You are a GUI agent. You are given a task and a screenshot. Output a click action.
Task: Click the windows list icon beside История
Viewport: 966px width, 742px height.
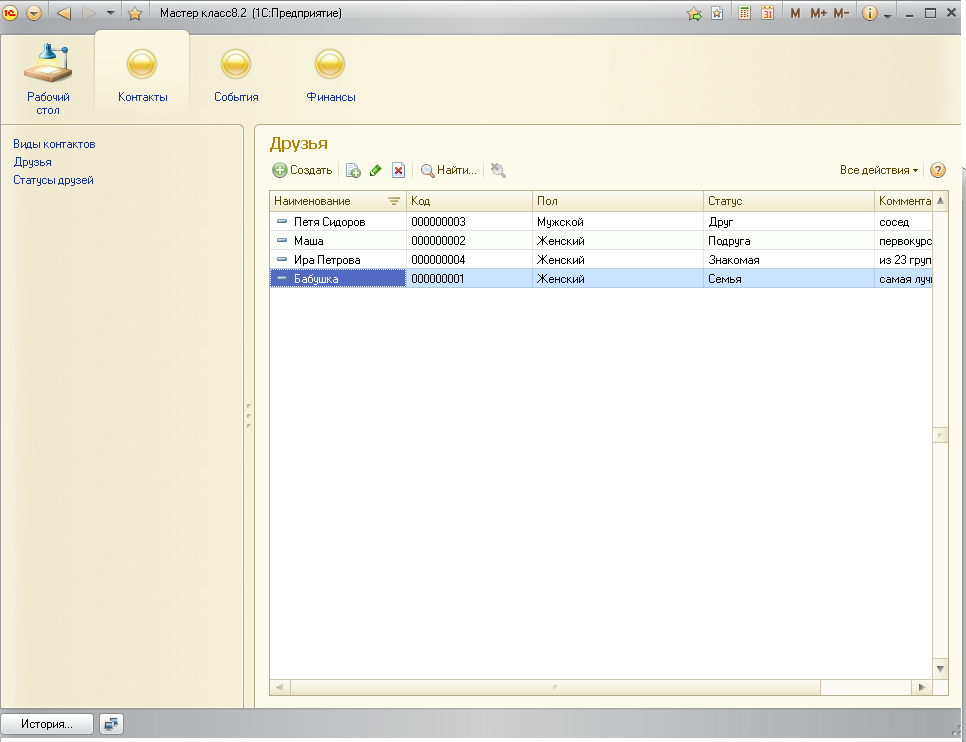point(112,723)
